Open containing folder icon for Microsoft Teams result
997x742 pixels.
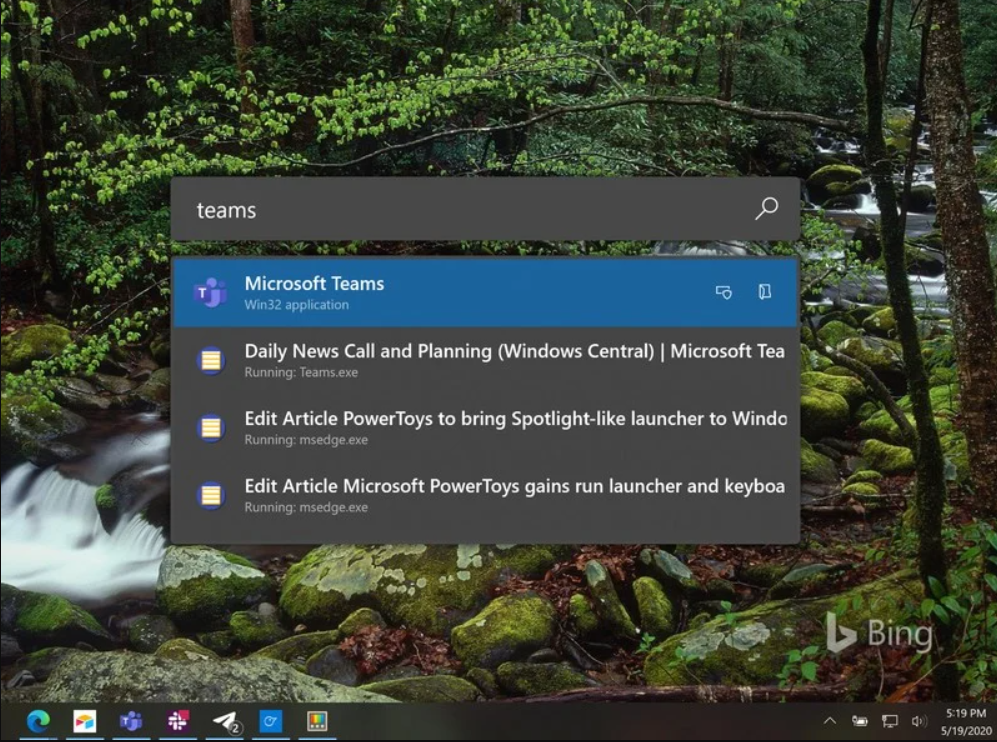pyautogui.click(x=764, y=292)
